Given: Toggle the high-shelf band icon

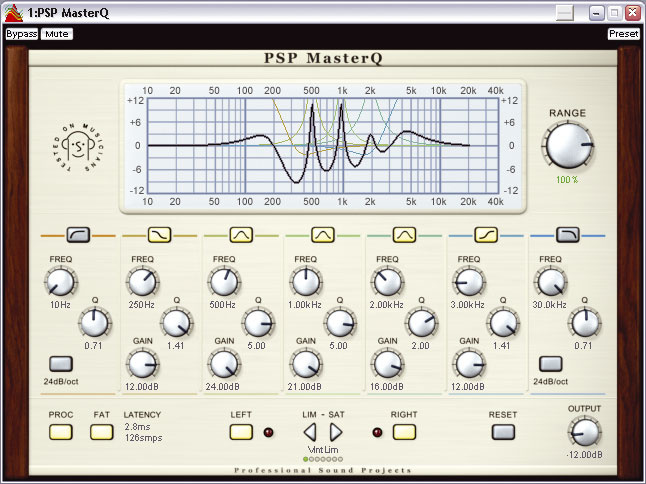Looking at the screenshot, I should (x=486, y=235).
